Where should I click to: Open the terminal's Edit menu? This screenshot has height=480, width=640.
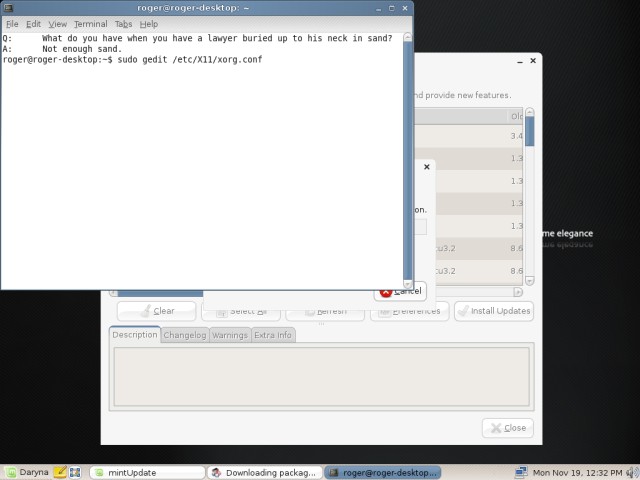click(33, 24)
